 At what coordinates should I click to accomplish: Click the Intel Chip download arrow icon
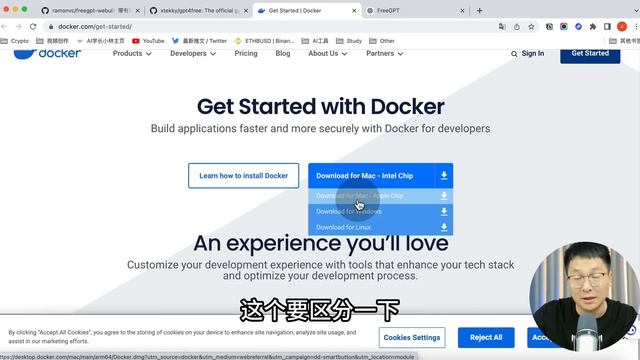coord(444,176)
